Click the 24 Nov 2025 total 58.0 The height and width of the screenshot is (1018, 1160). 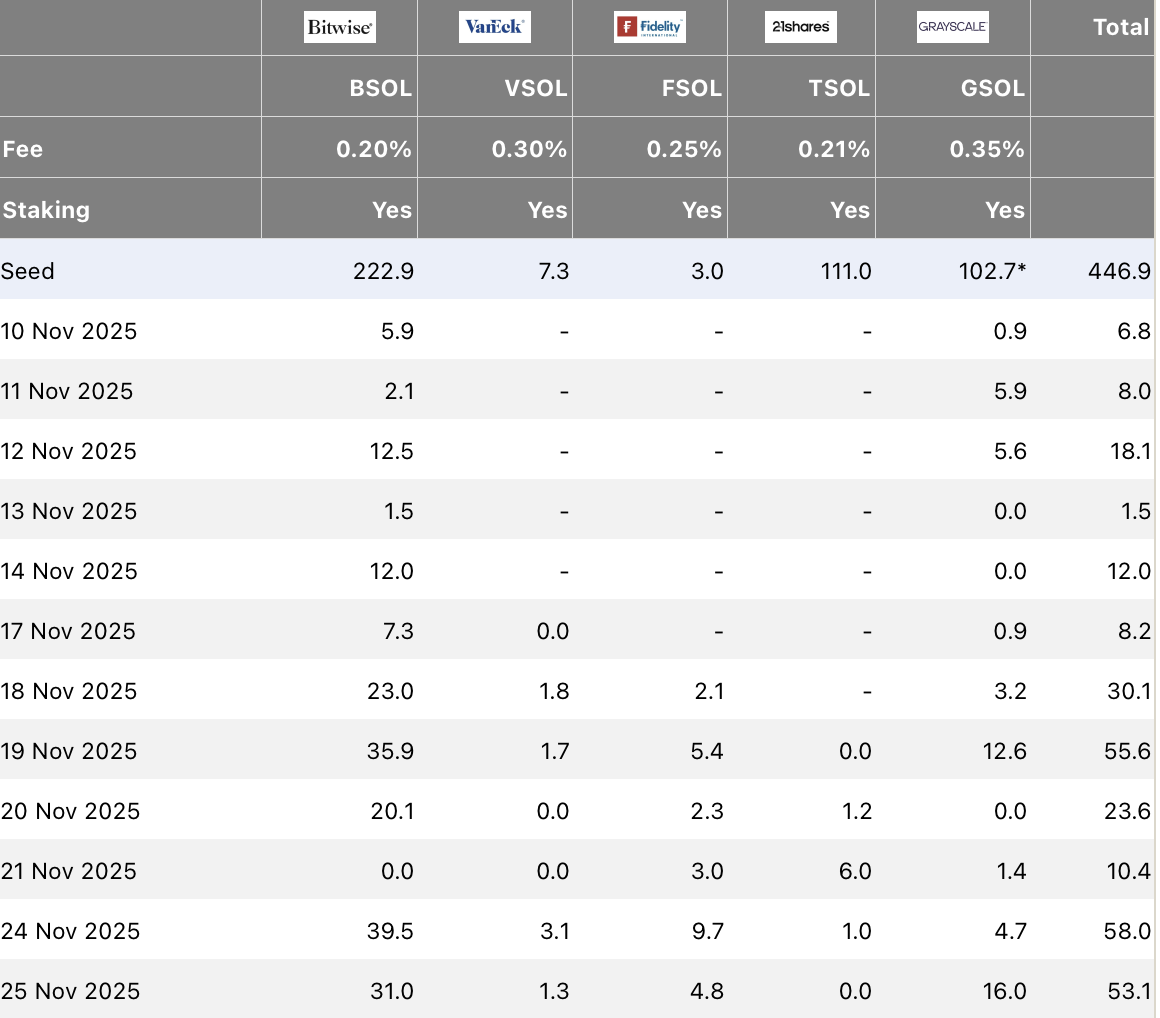point(1127,931)
